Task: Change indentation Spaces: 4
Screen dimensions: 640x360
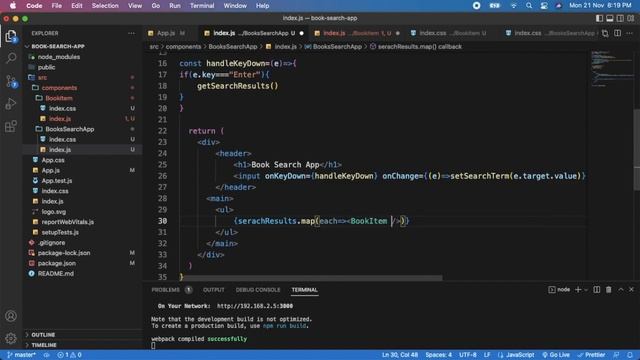Action: click(438, 355)
